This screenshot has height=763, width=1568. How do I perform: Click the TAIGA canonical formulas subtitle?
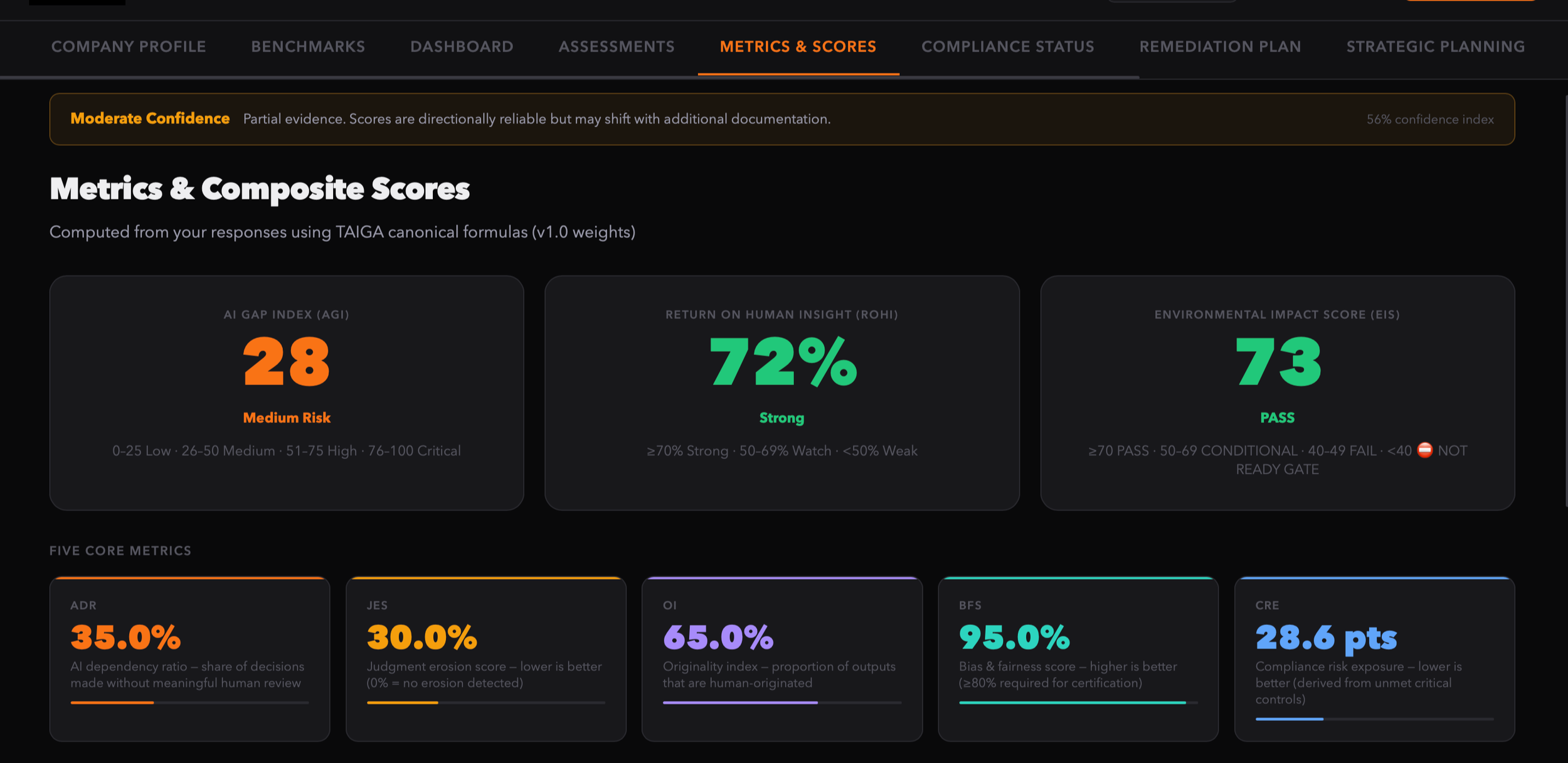point(342,232)
